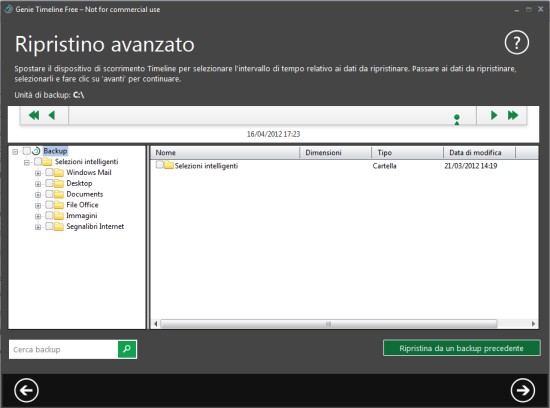This screenshot has width=550, height=408.
Task: Check the Windows Mail folder checkbox
Action: [49, 172]
